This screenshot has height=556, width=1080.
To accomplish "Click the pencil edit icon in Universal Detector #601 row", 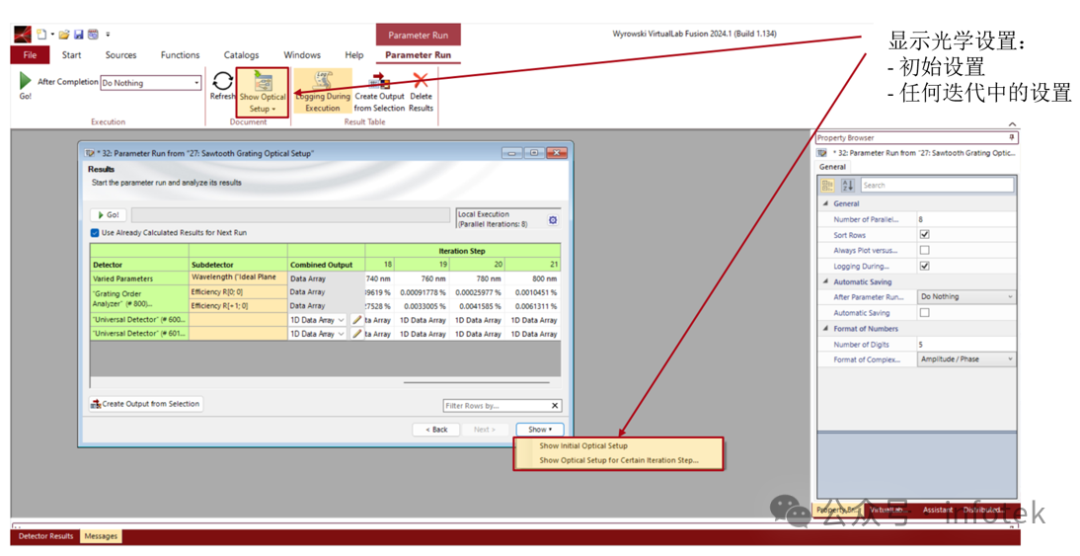I will tap(356, 333).
